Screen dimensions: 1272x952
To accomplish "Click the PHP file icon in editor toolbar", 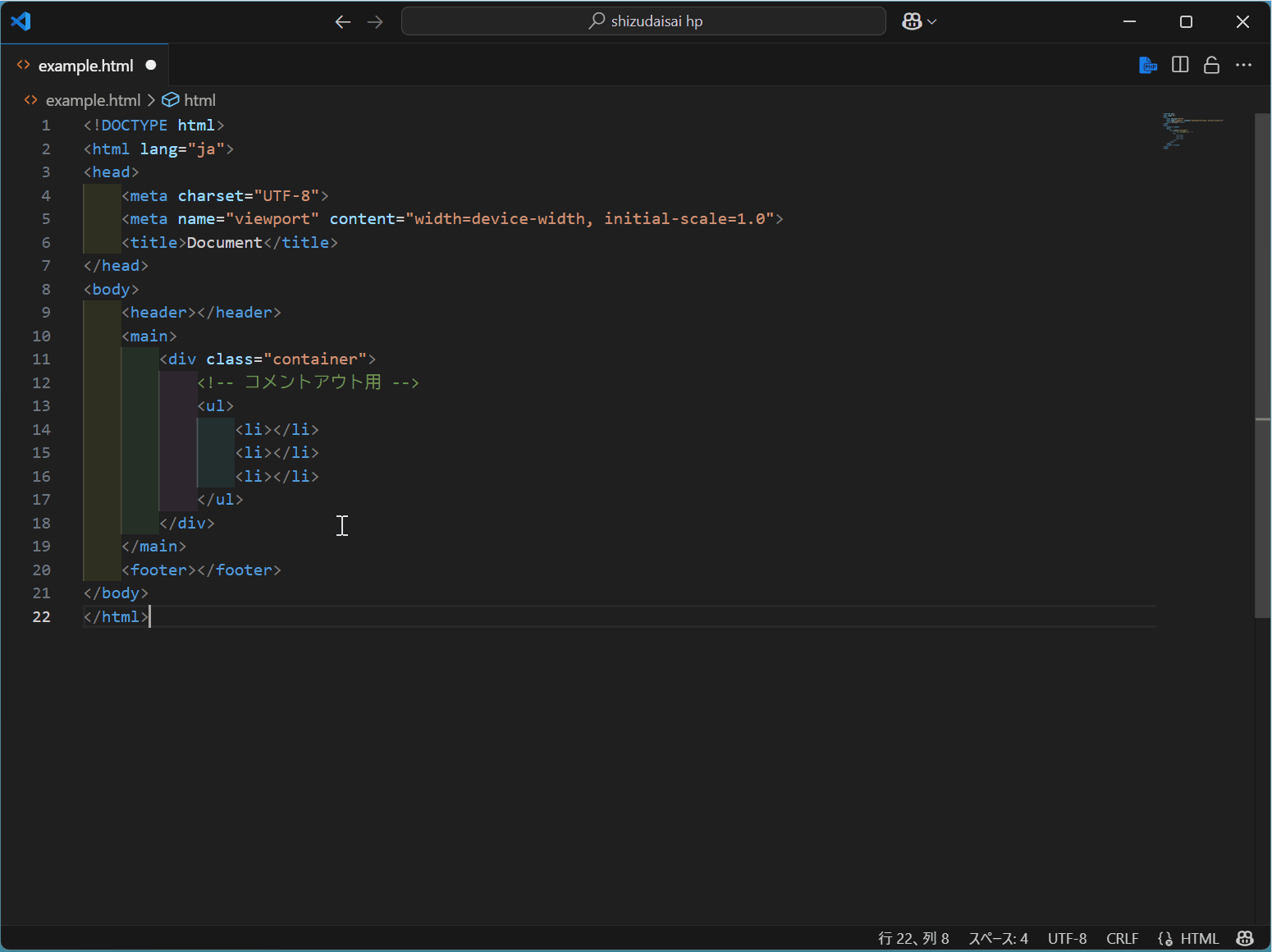I will 1148,65.
